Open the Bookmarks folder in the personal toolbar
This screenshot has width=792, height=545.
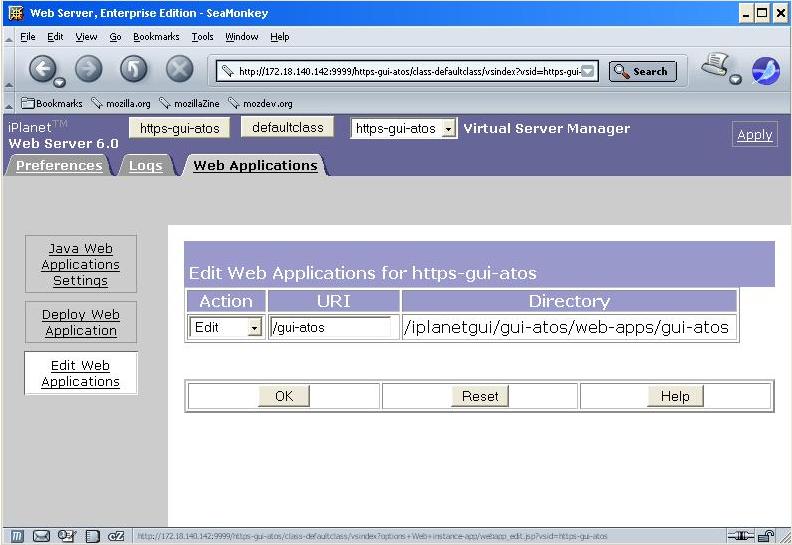(x=52, y=104)
